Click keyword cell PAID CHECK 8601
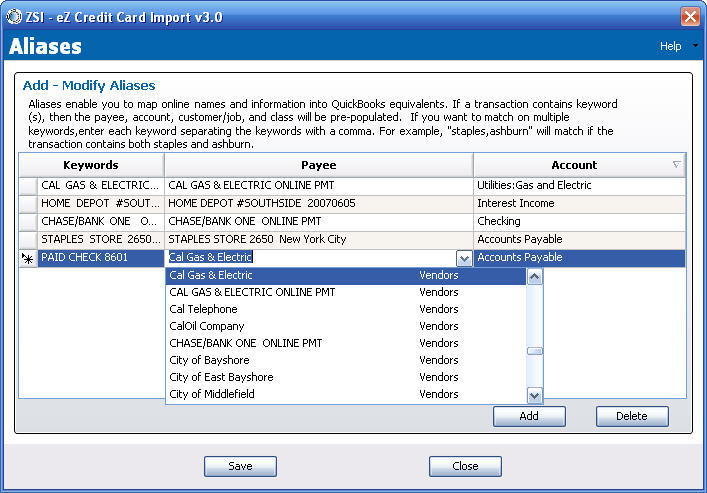The image size is (707, 493). (x=101, y=258)
